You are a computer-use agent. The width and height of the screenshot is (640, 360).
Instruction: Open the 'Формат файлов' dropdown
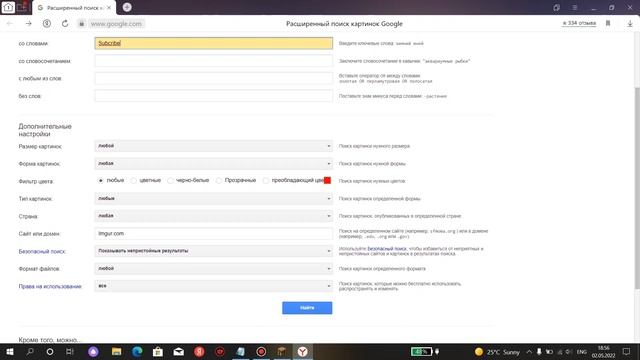click(213, 269)
